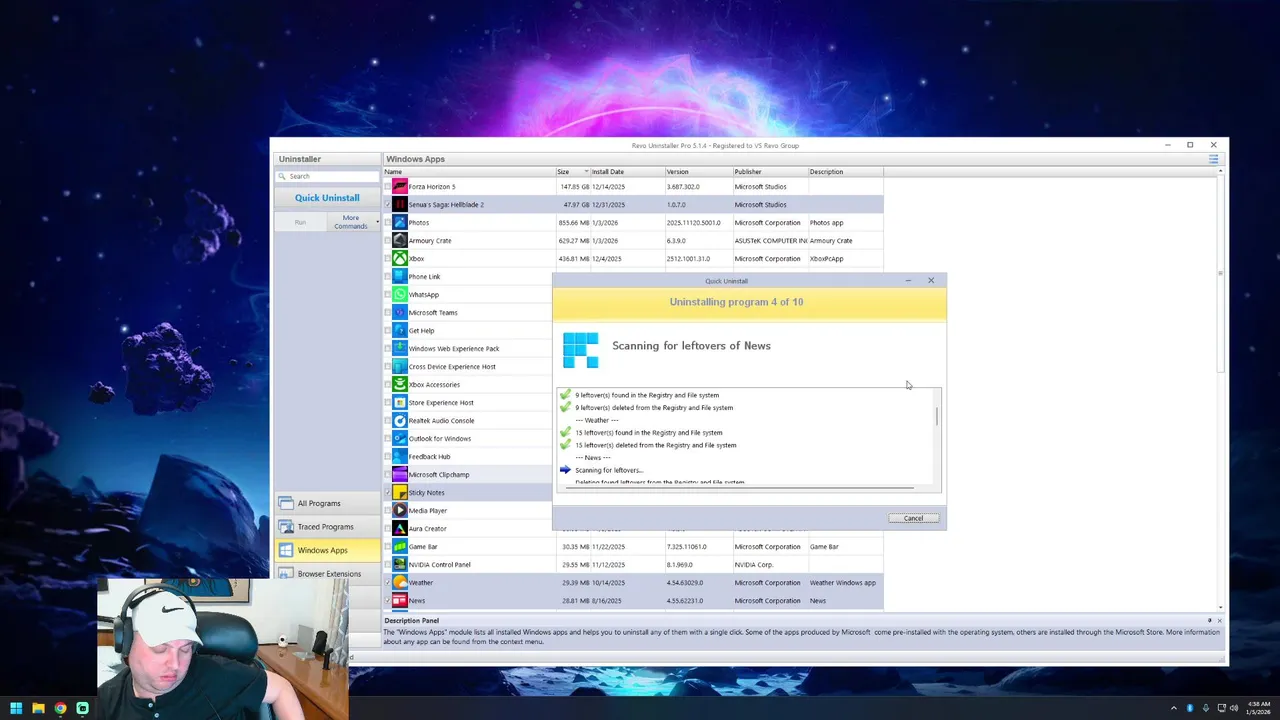Switch to Traced Programs module
This screenshot has height=720, width=1280.
(x=327, y=527)
